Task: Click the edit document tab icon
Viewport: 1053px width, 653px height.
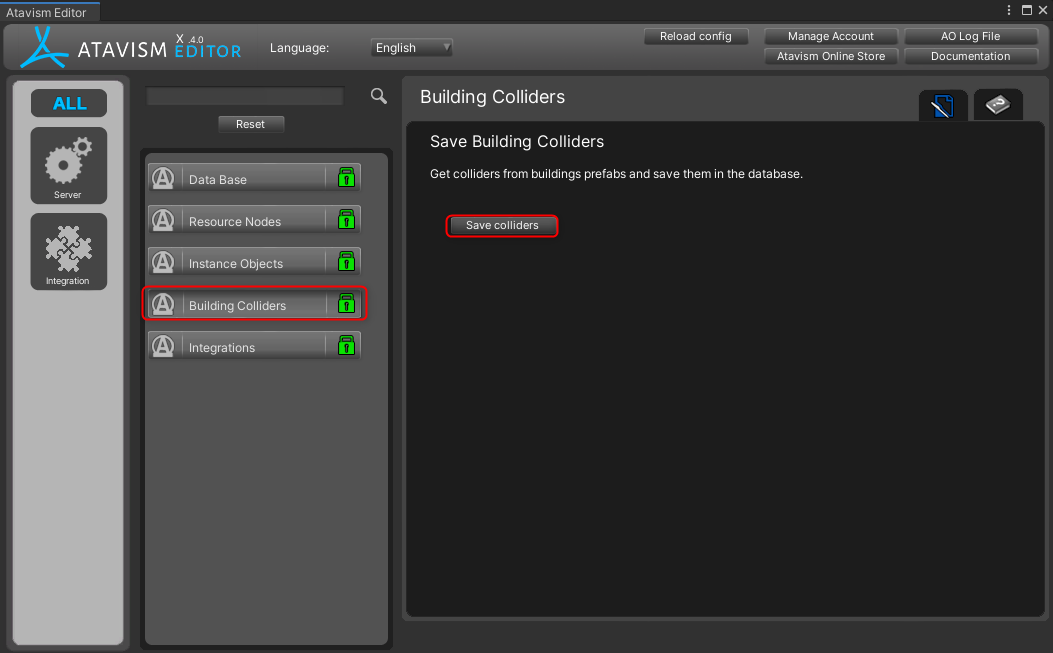Action: point(942,106)
